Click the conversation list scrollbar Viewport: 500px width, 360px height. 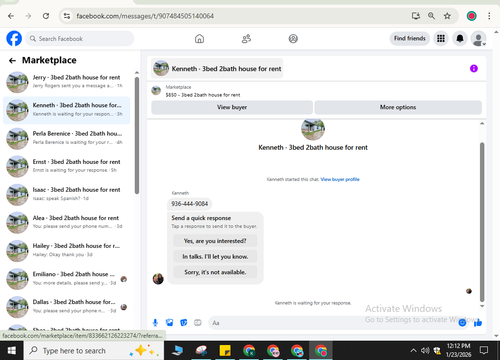tap(137, 135)
